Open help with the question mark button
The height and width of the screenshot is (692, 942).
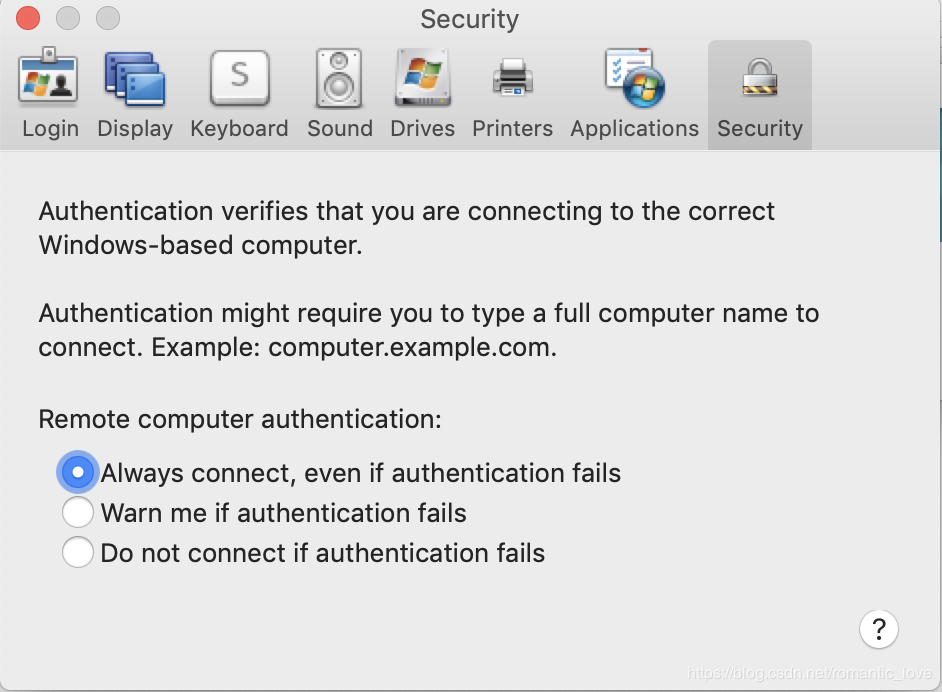click(x=878, y=629)
